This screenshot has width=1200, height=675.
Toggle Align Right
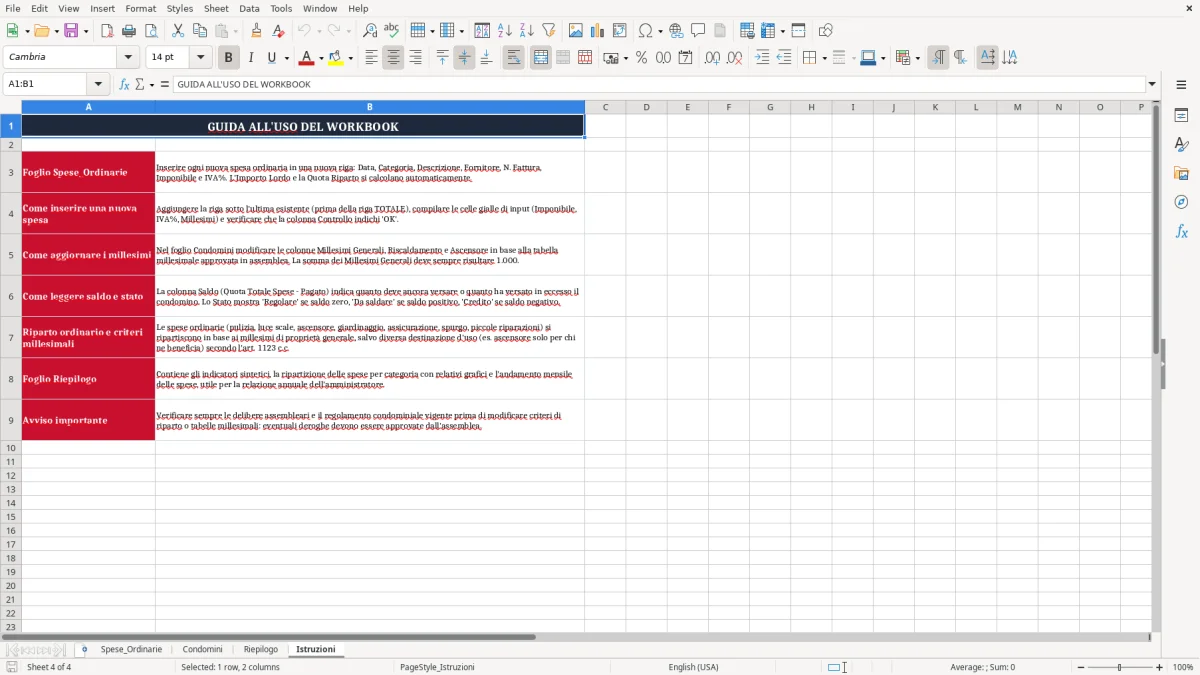point(415,58)
